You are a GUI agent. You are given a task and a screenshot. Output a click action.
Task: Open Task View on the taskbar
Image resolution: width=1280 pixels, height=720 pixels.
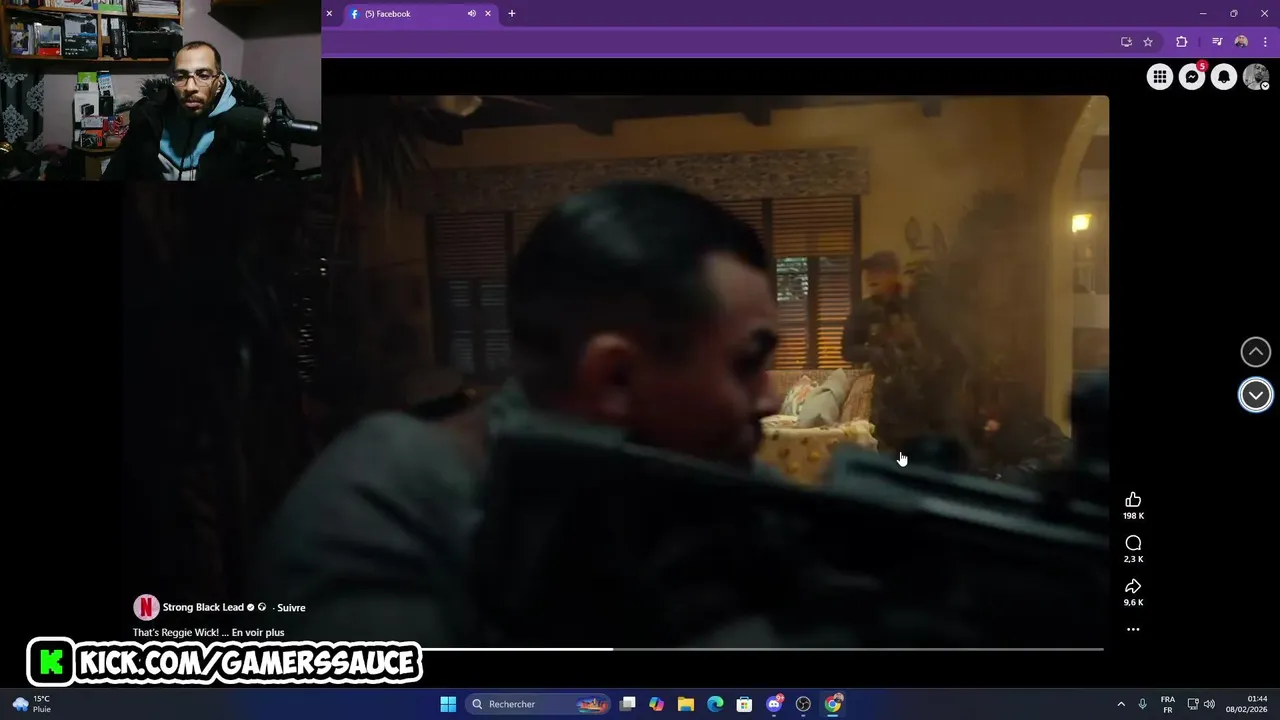628,704
